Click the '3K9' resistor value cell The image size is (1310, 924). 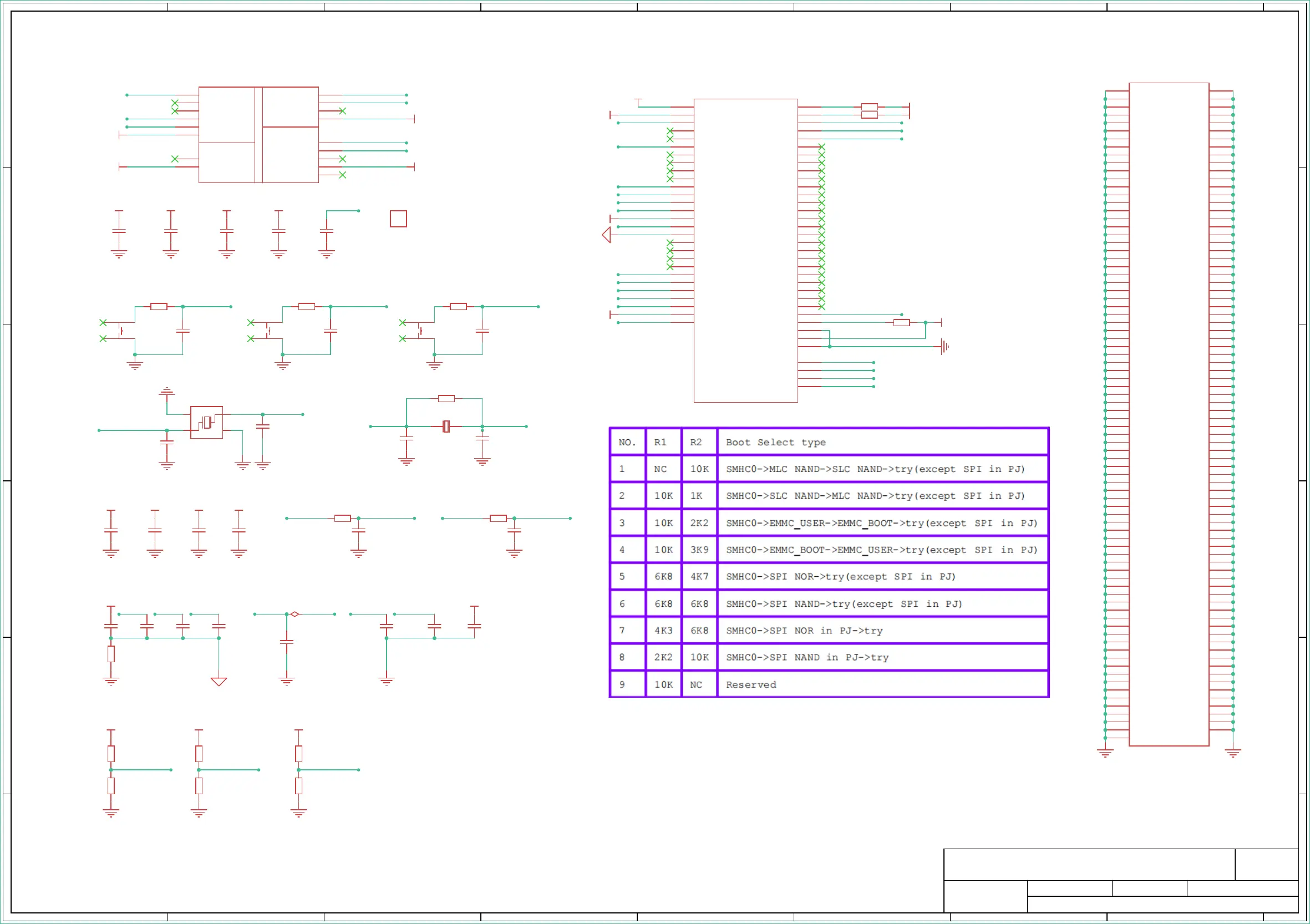(x=699, y=550)
